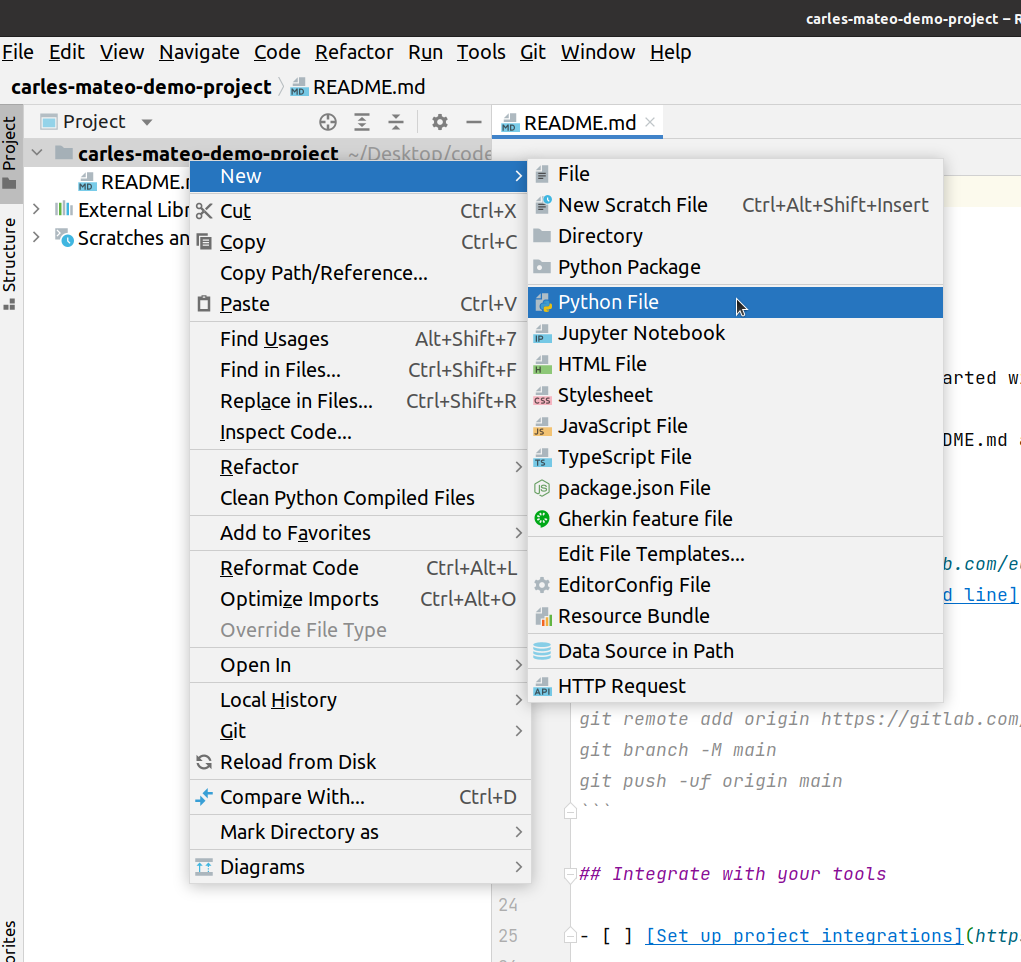
Task: Create a new Resource Bundle
Action: click(735, 616)
